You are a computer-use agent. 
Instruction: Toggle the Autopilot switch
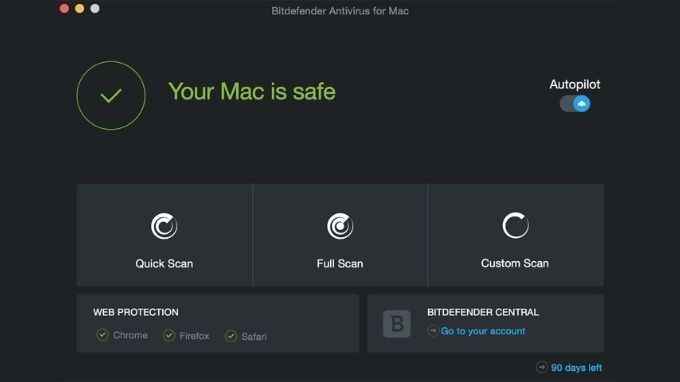575,104
